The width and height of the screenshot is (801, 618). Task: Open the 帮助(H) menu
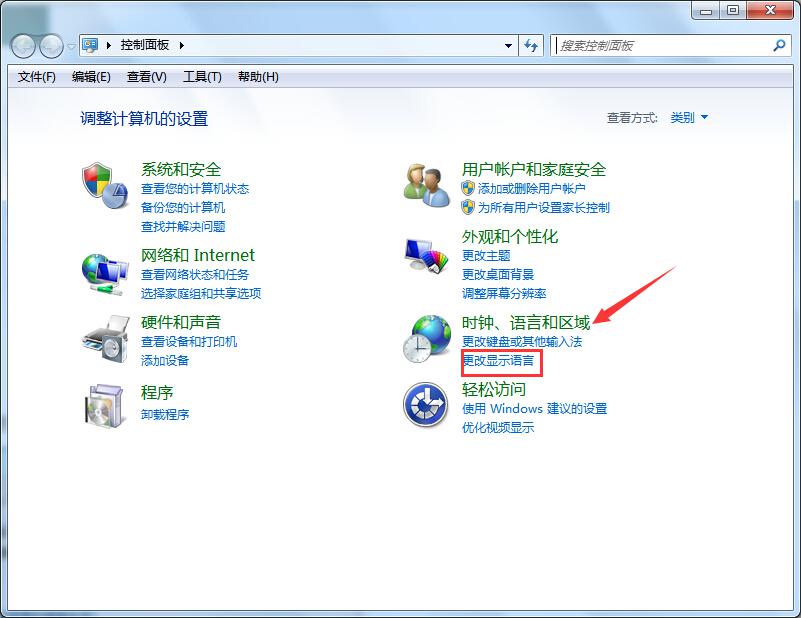click(x=258, y=77)
